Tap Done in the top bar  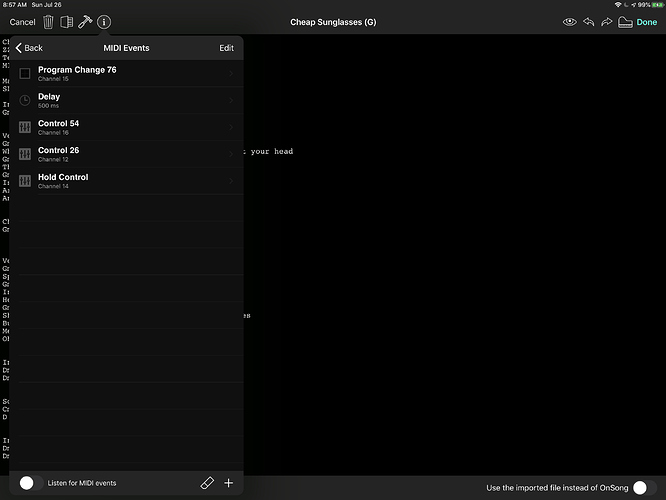(x=646, y=22)
